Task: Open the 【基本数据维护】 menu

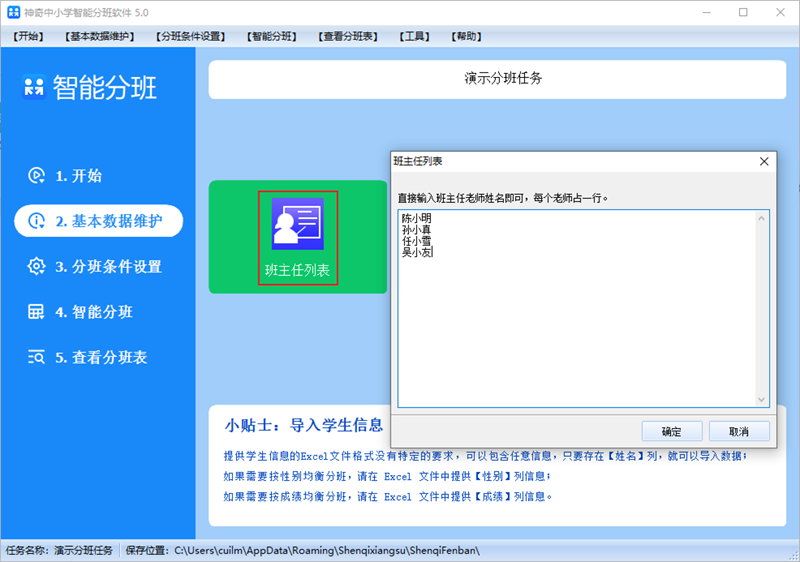Action: [99, 36]
